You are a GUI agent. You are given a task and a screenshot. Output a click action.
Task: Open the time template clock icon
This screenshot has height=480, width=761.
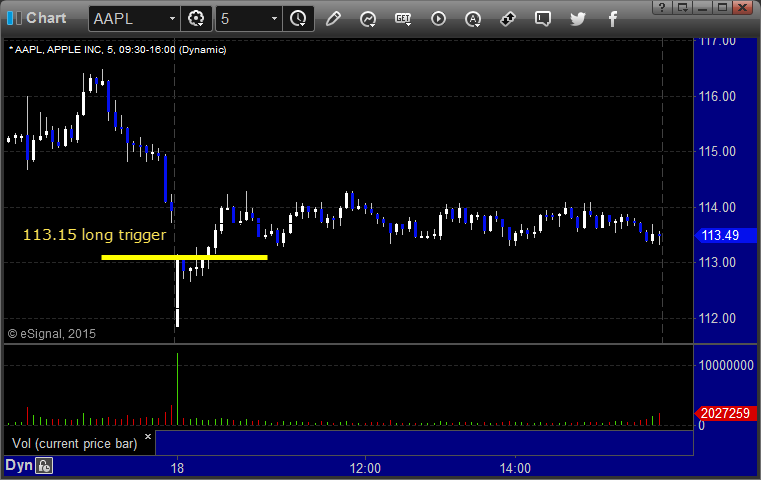(298, 19)
